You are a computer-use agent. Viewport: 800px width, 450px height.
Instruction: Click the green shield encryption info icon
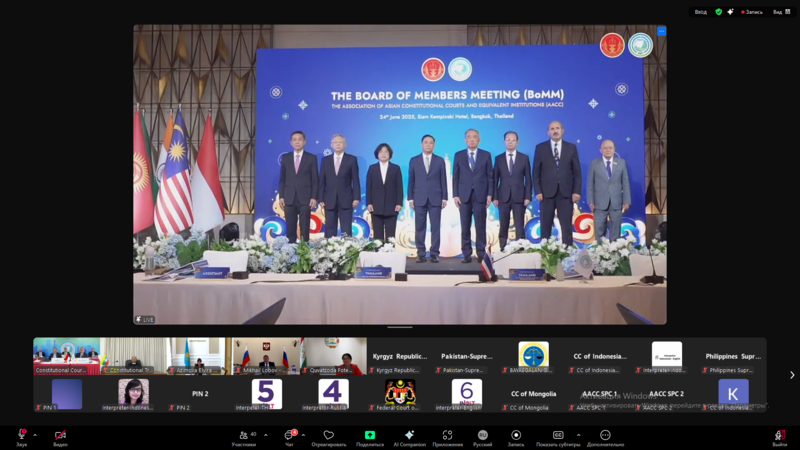coord(718,12)
